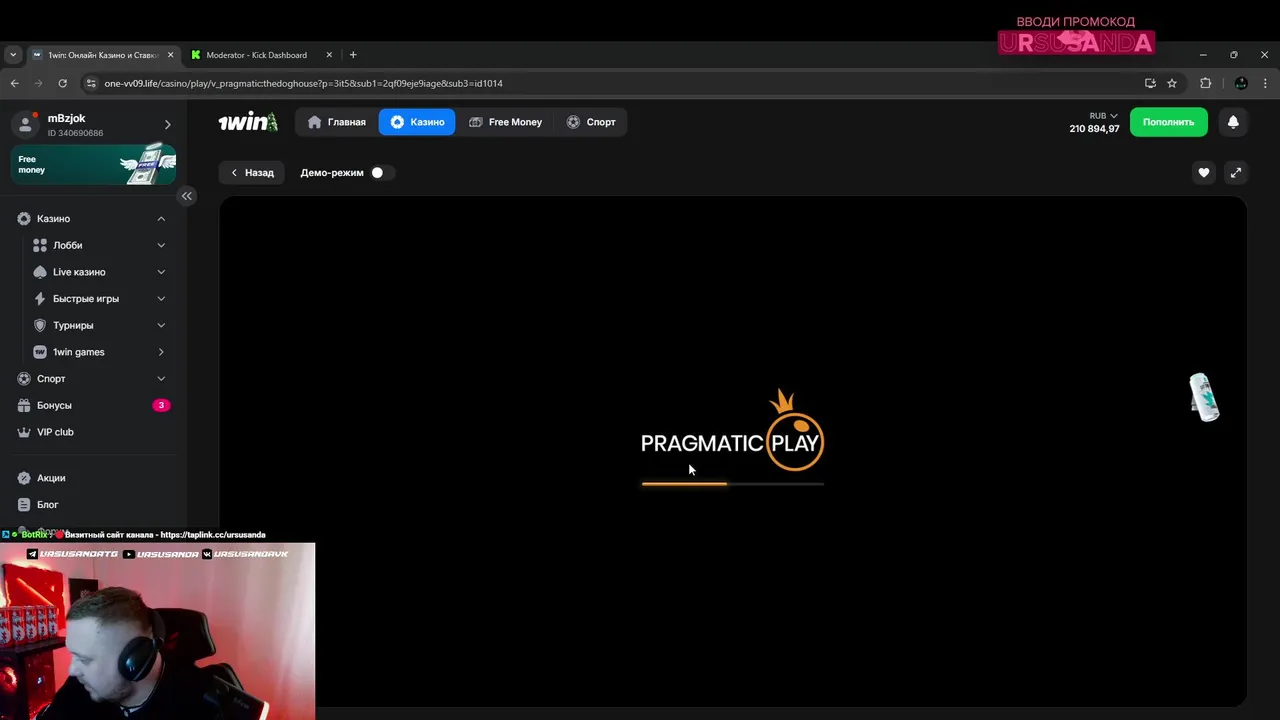1280x720 pixels.
Task: Open Спорт in top navigation
Action: [591, 122]
